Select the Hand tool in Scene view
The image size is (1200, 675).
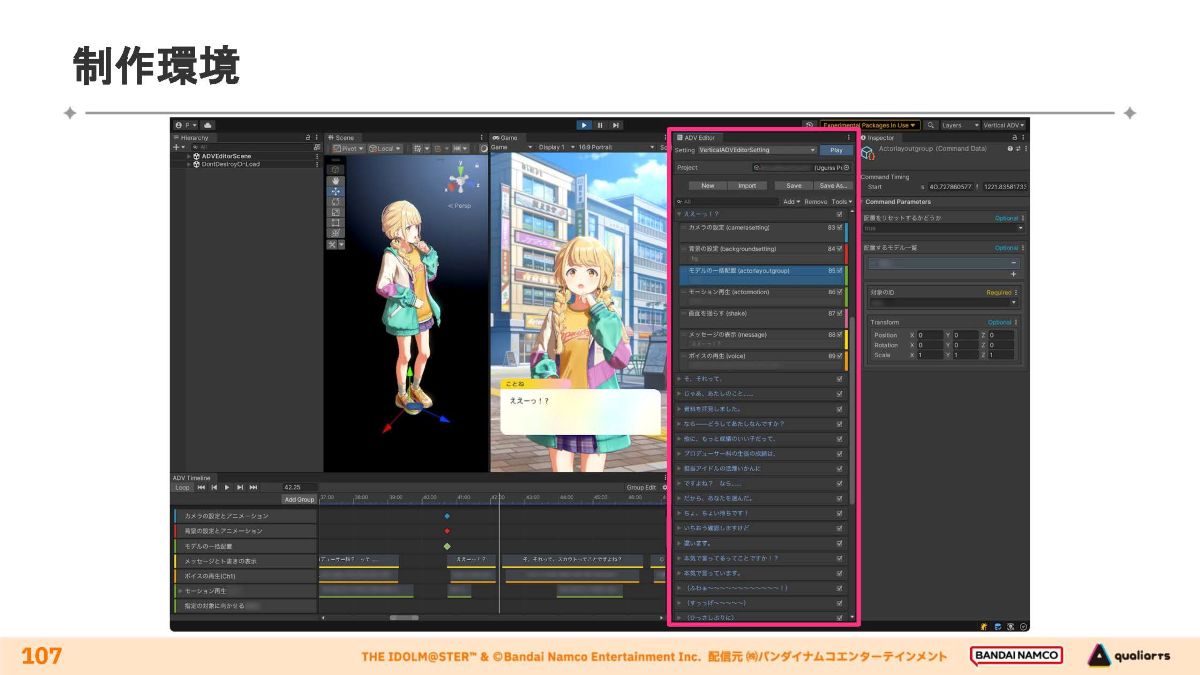pos(335,181)
